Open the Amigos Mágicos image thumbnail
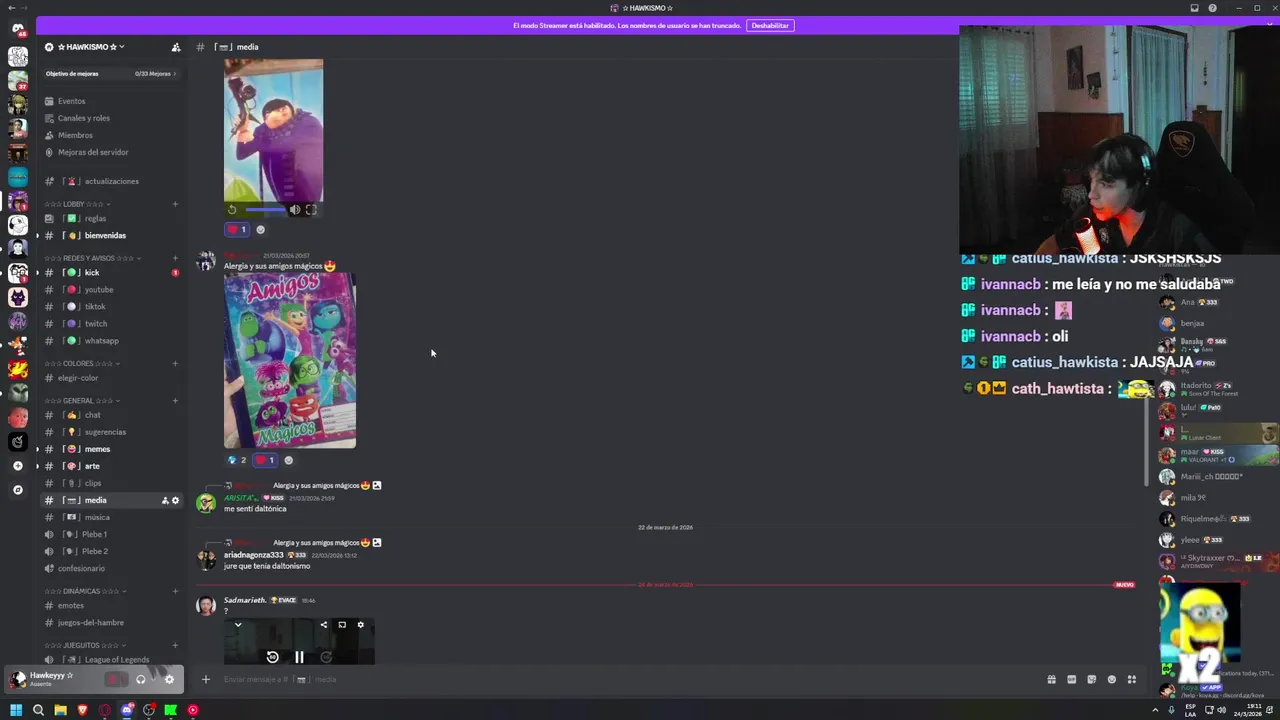The height and width of the screenshot is (720, 1280). (290, 361)
